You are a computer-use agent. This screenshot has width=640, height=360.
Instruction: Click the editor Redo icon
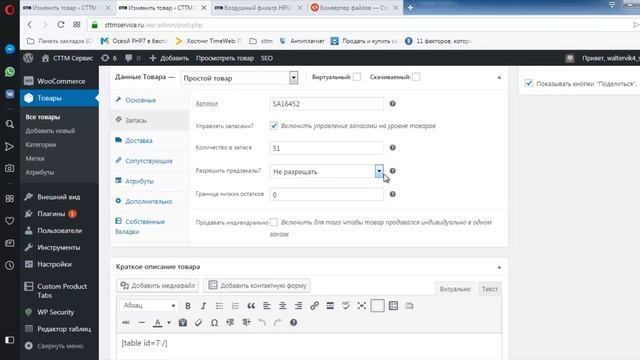click(x=278, y=322)
